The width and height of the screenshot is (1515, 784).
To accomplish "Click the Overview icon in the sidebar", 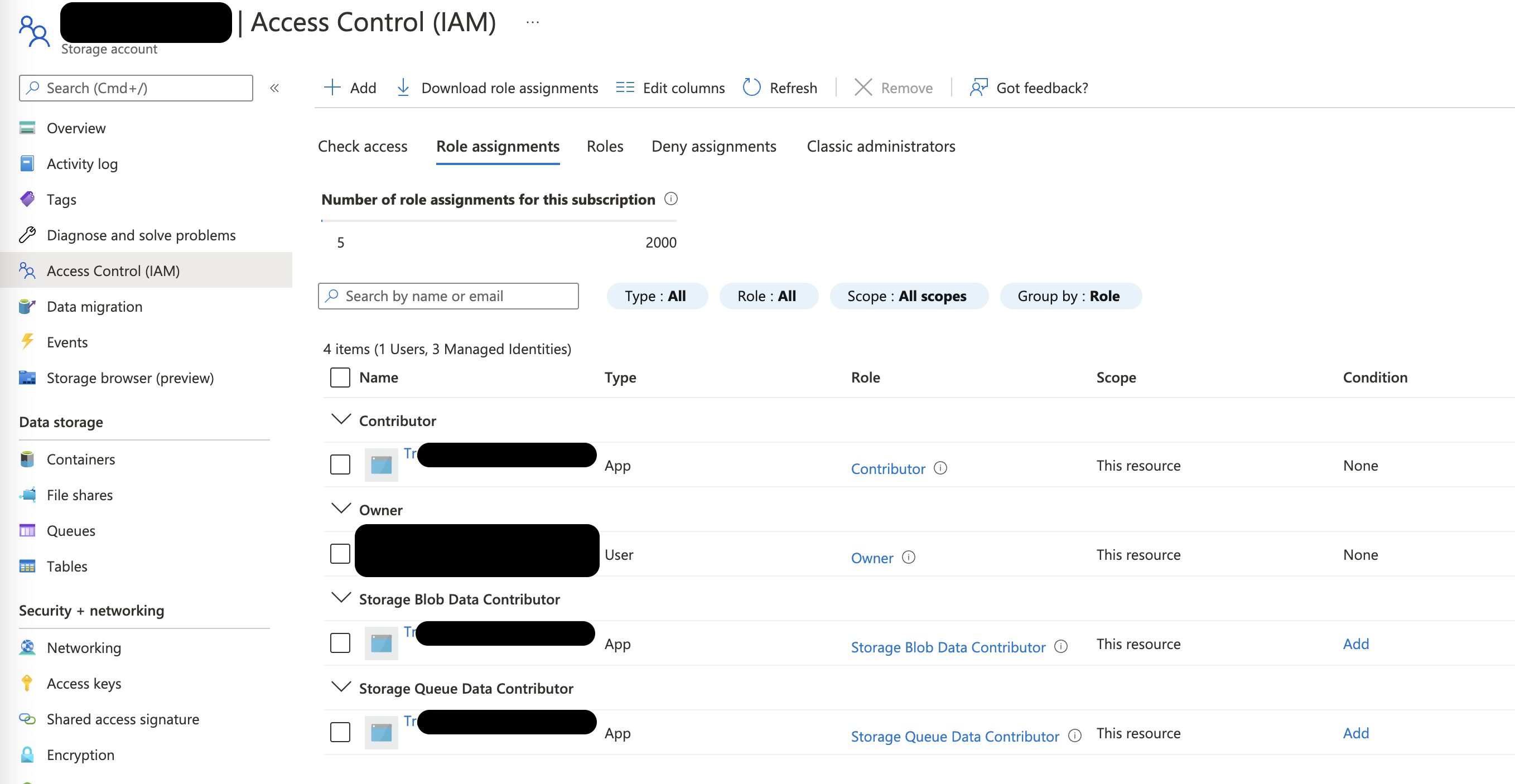I will click(x=27, y=128).
